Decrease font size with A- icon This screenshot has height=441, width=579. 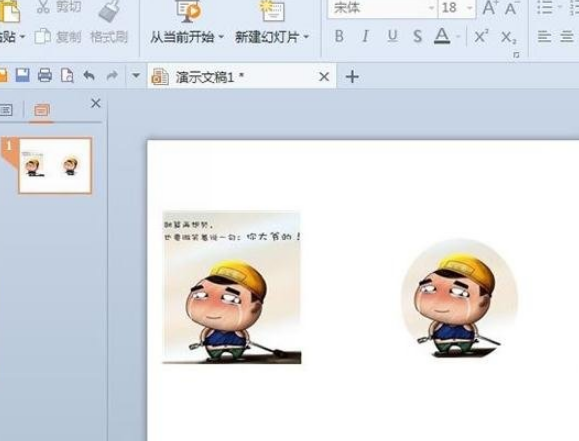(512, 8)
